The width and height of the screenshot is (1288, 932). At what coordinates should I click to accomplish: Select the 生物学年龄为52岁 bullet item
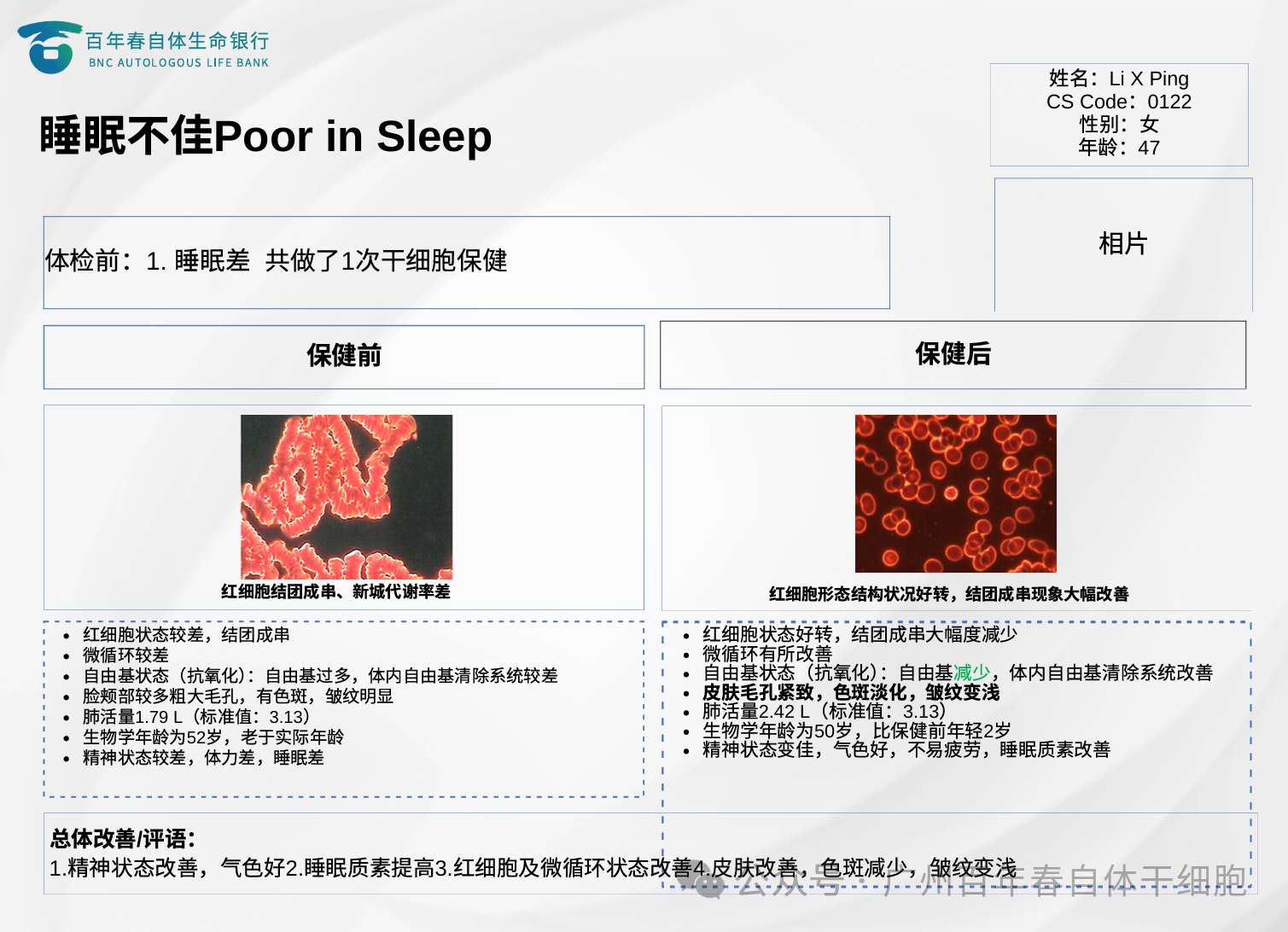point(213,737)
